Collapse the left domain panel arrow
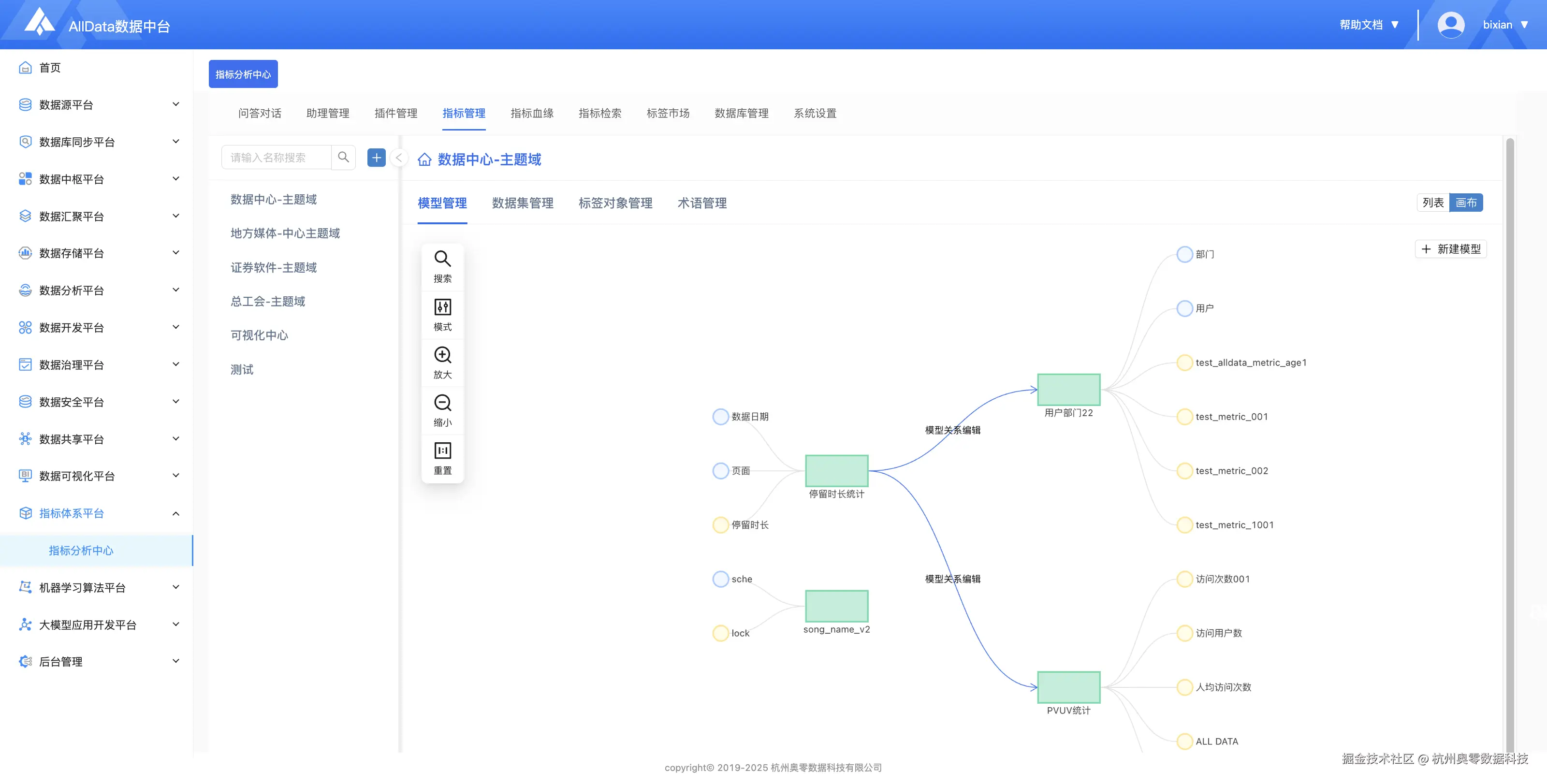1547x784 pixels. (x=399, y=158)
